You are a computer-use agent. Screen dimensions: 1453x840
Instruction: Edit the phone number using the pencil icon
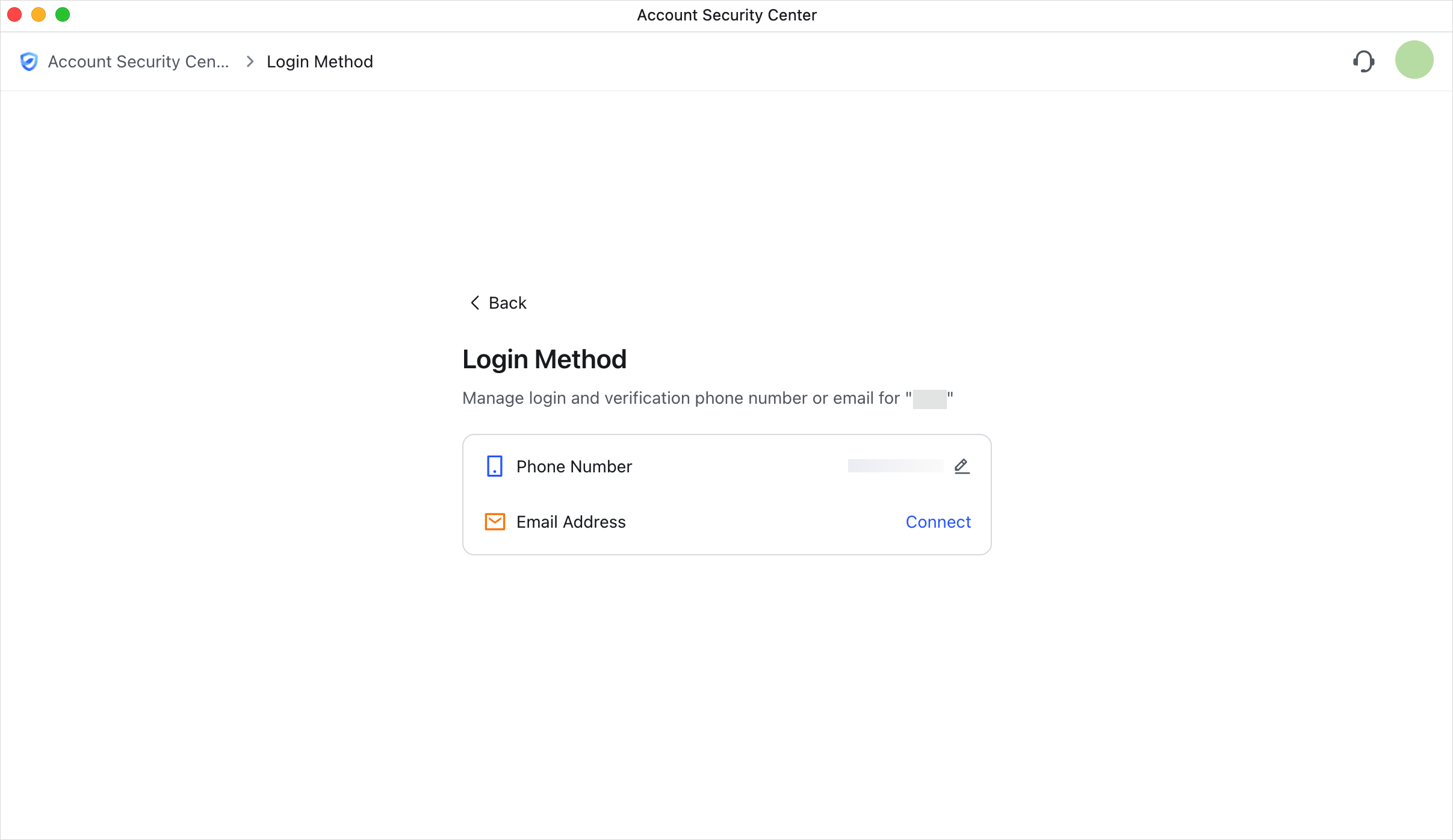click(x=961, y=466)
